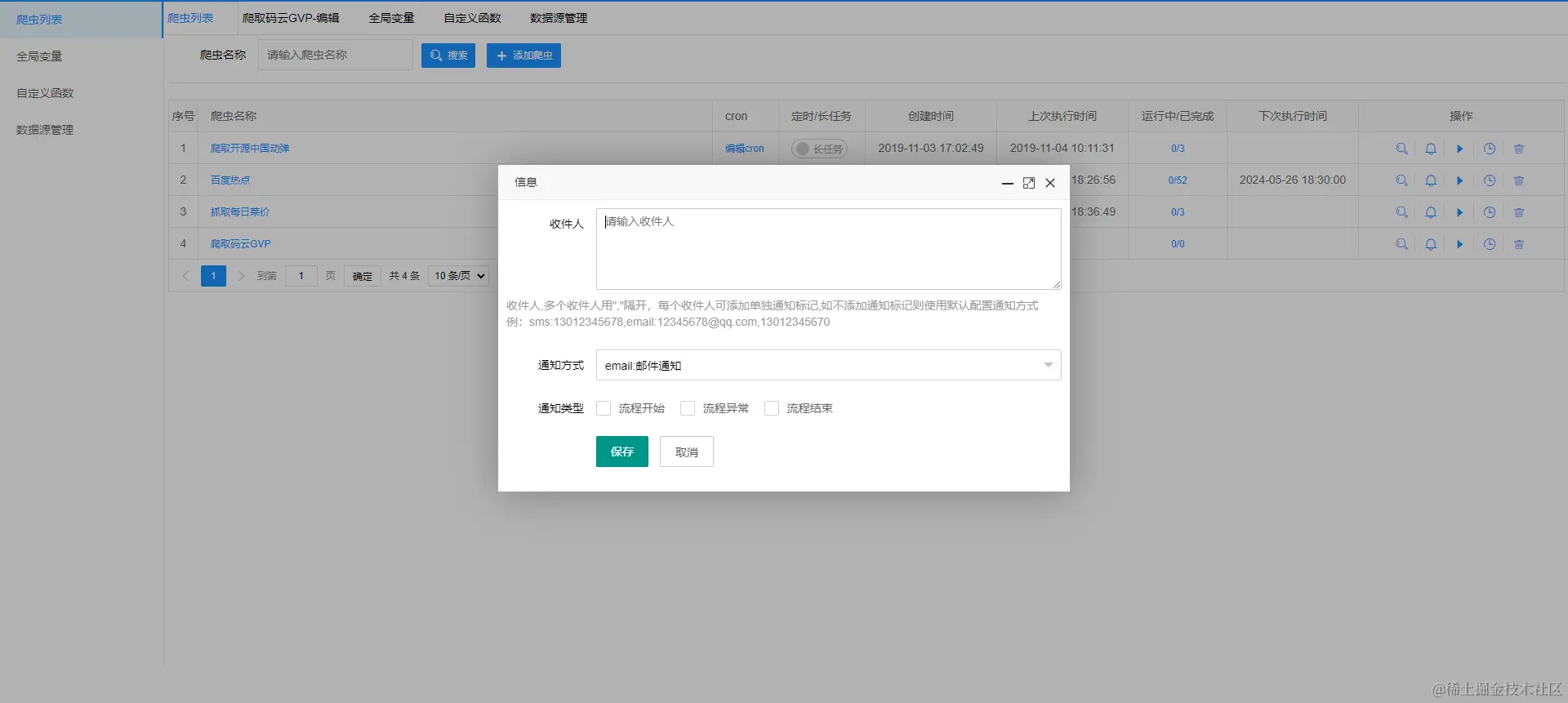Click the 搜索 search button
This screenshot has height=703, width=1568.
[x=448, y=56]
